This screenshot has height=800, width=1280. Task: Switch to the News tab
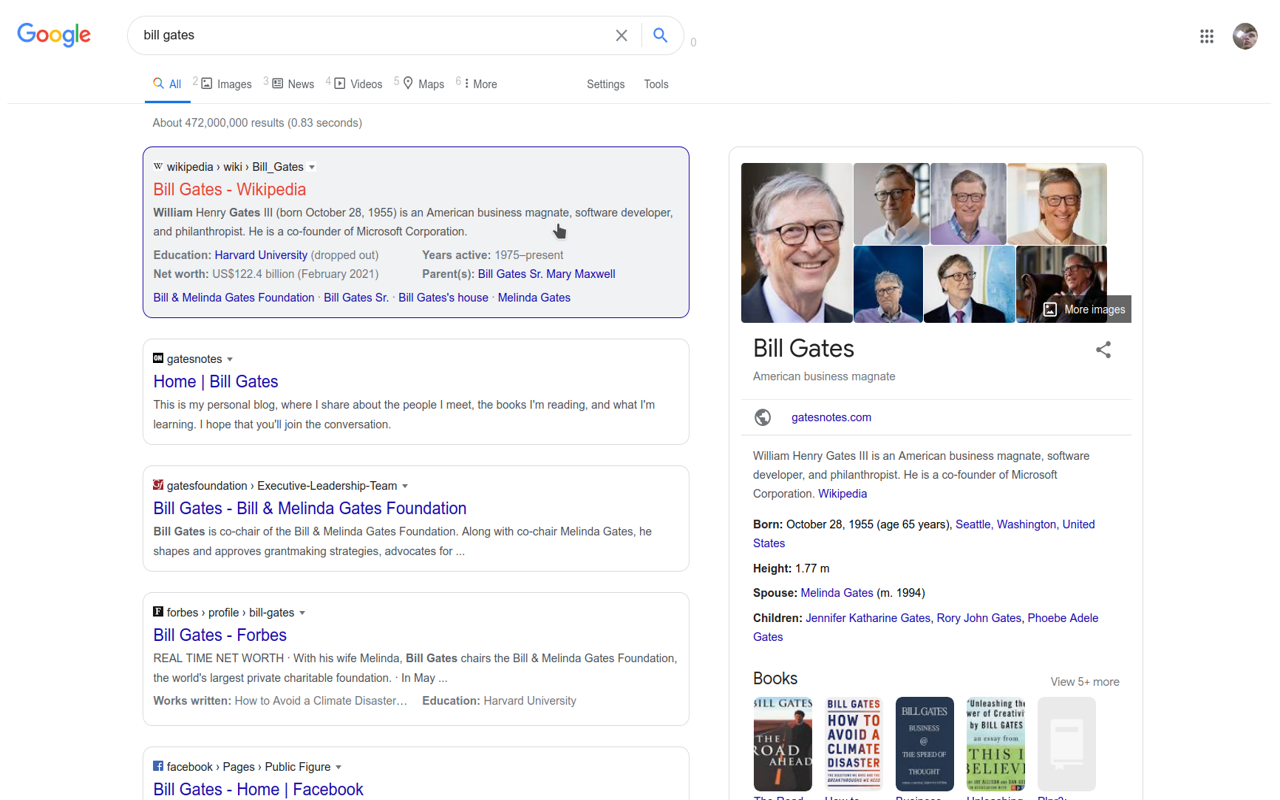coord(292,84)
